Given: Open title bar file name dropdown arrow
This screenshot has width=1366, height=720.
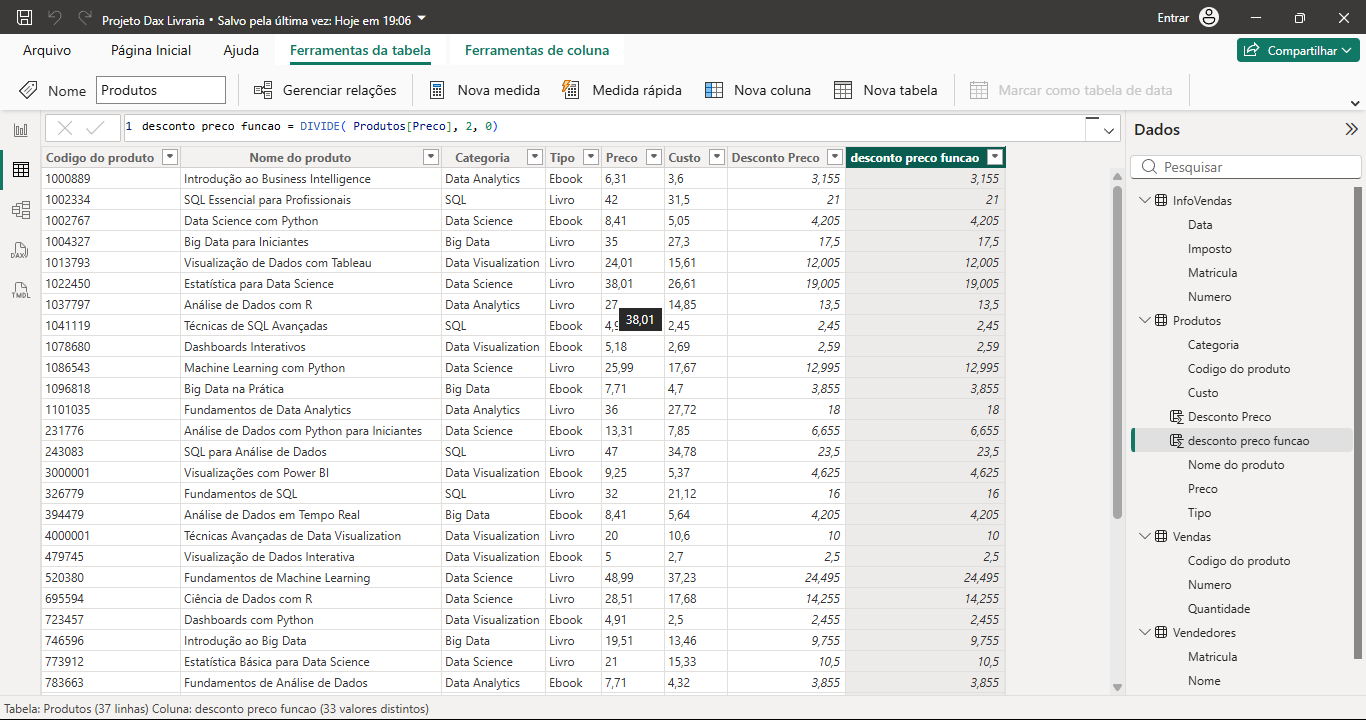Looking at the screenshot, I should coord(422,18).
